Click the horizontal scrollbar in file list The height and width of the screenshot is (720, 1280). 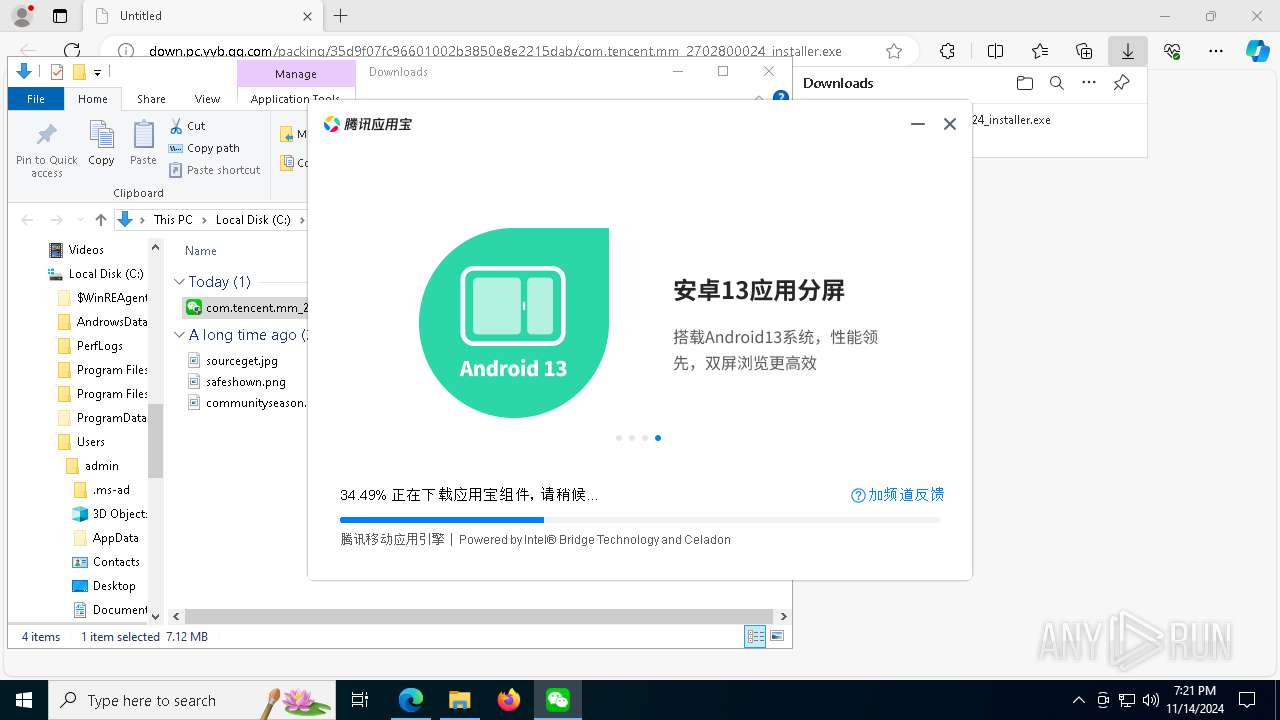479,617
